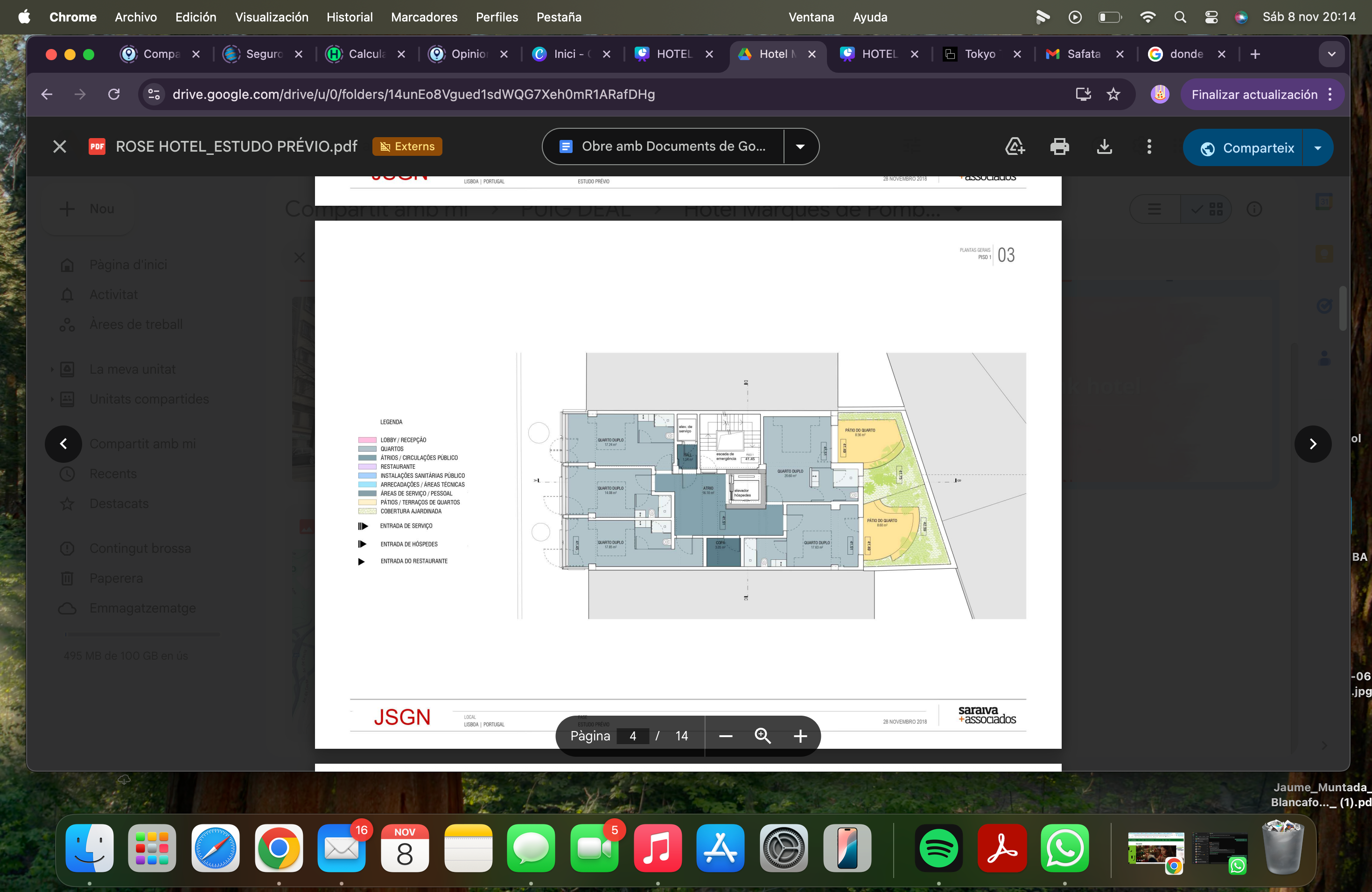This screenshot has width=1372, height=892.
Task: Close the PDF preview with X
Action: pos(59,146)
